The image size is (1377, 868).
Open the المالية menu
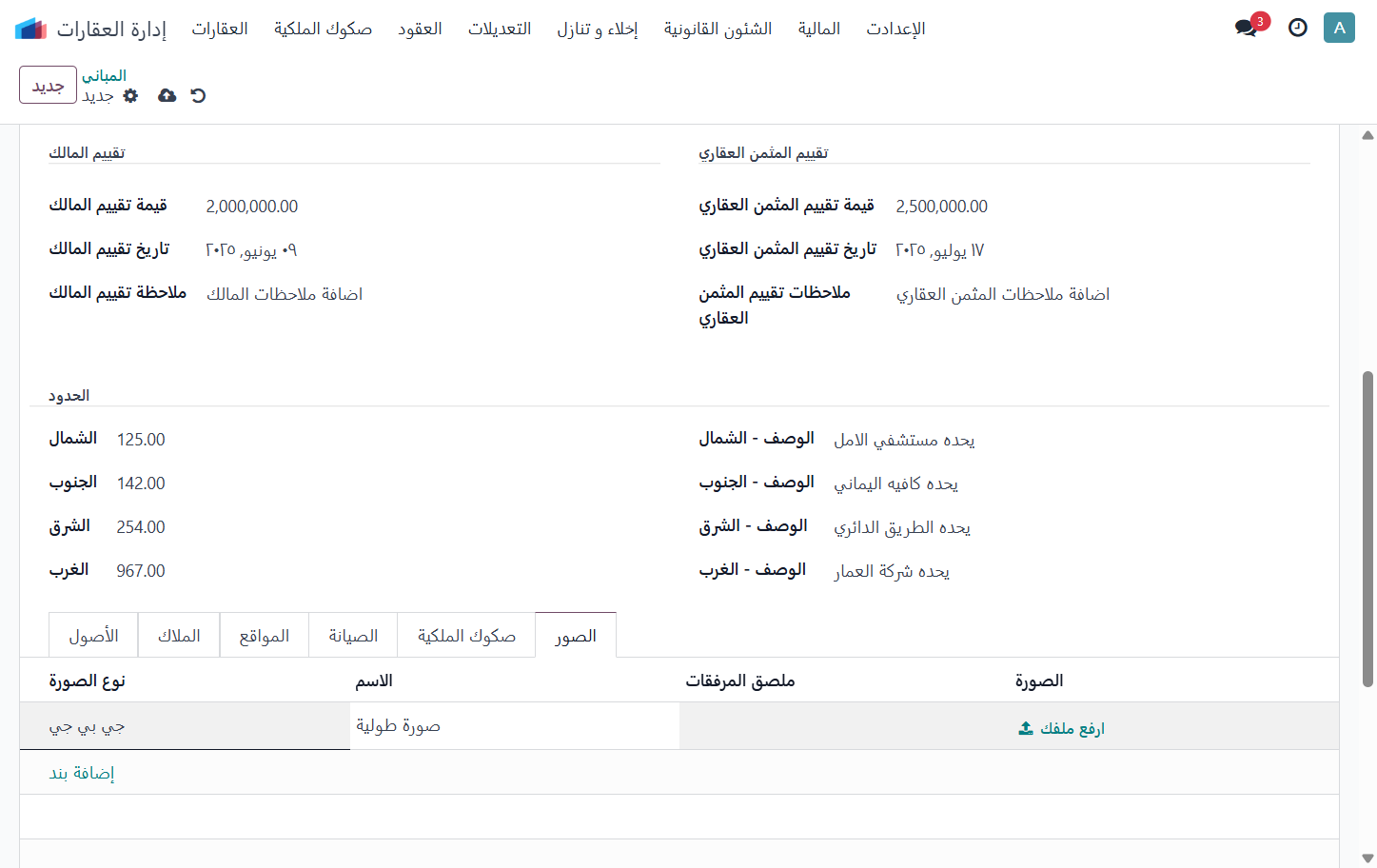[x=818, y=29]
